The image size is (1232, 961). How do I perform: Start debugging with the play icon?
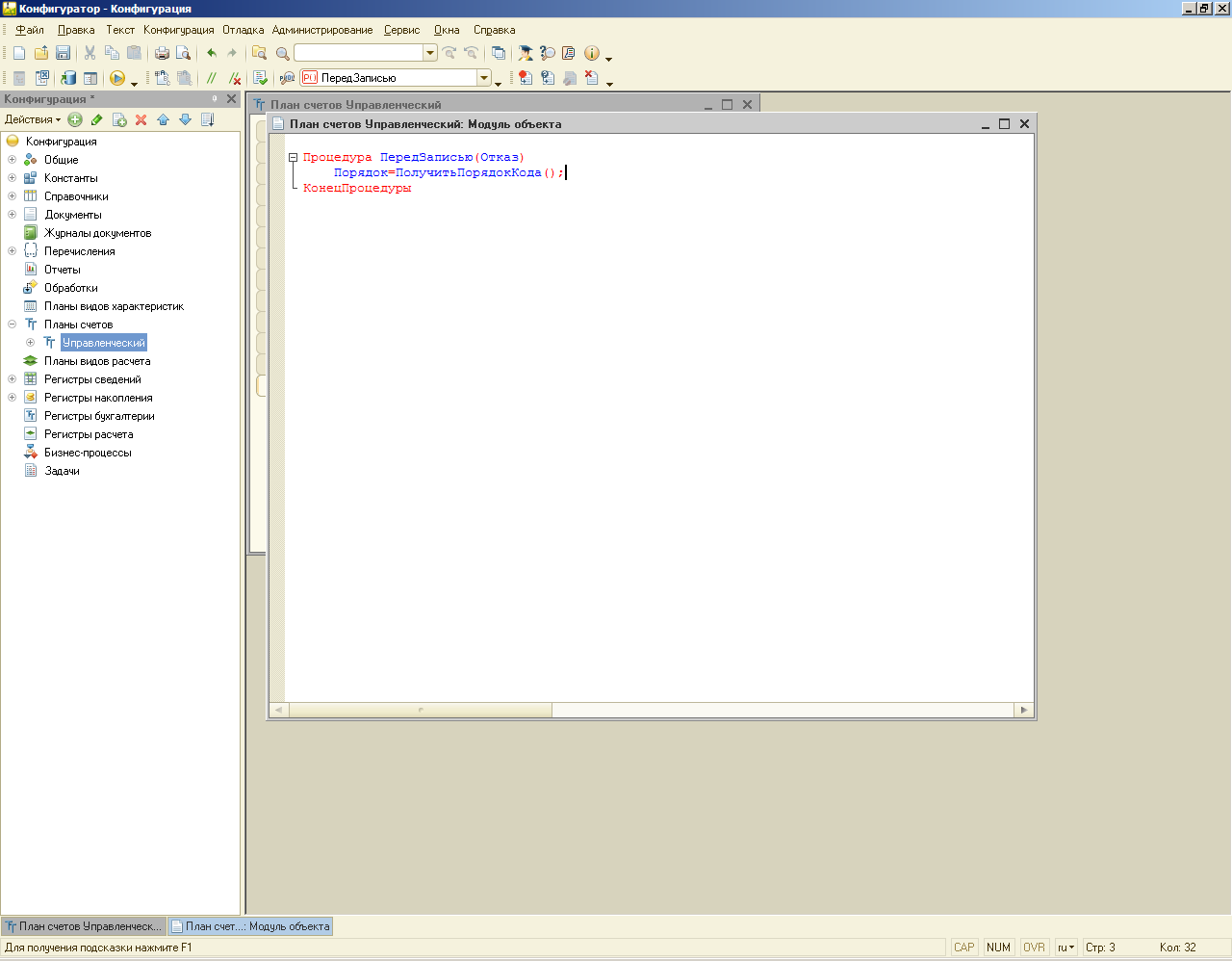click(117, 78)
